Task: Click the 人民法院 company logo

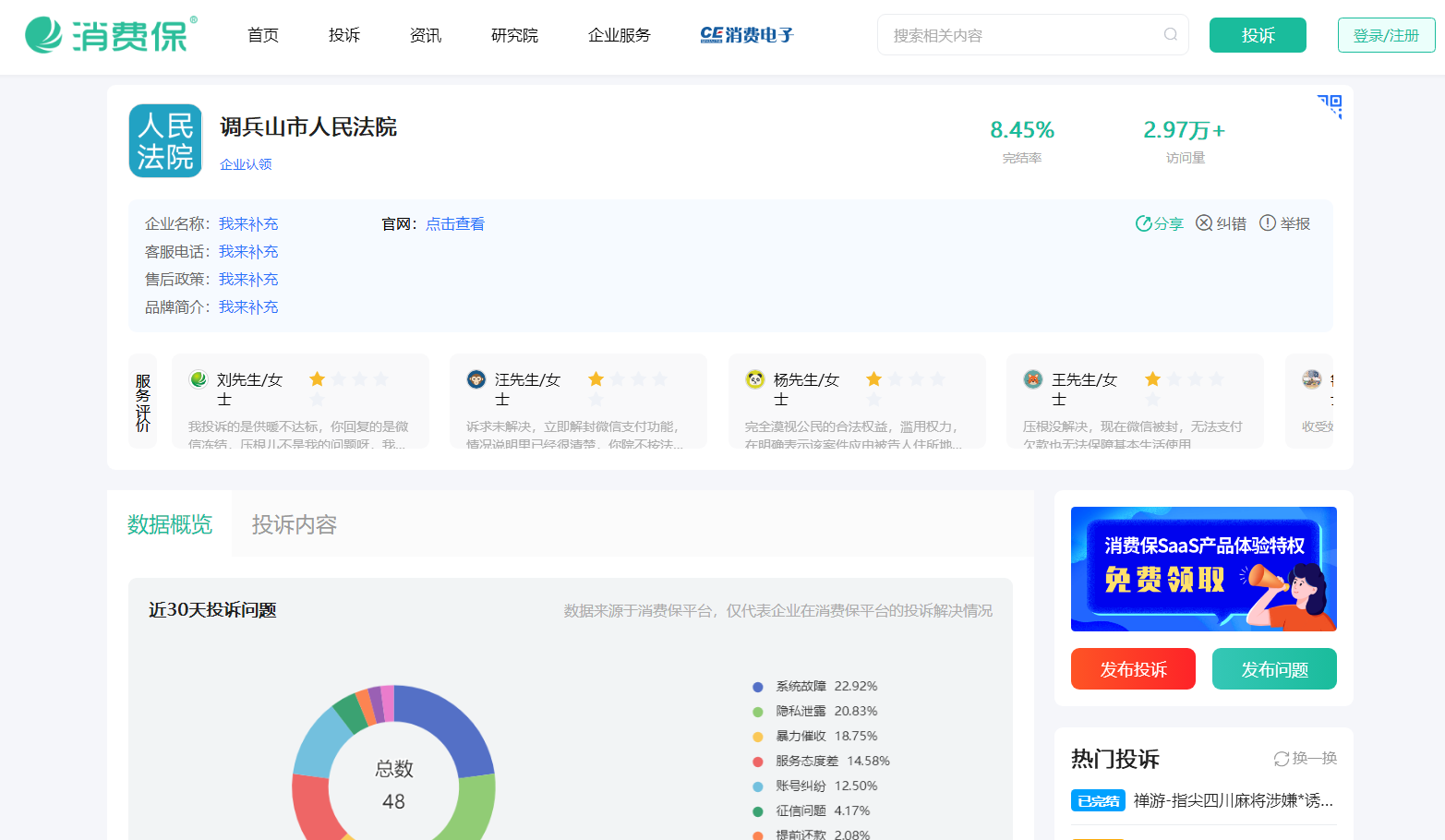Action: coord(165,140)
